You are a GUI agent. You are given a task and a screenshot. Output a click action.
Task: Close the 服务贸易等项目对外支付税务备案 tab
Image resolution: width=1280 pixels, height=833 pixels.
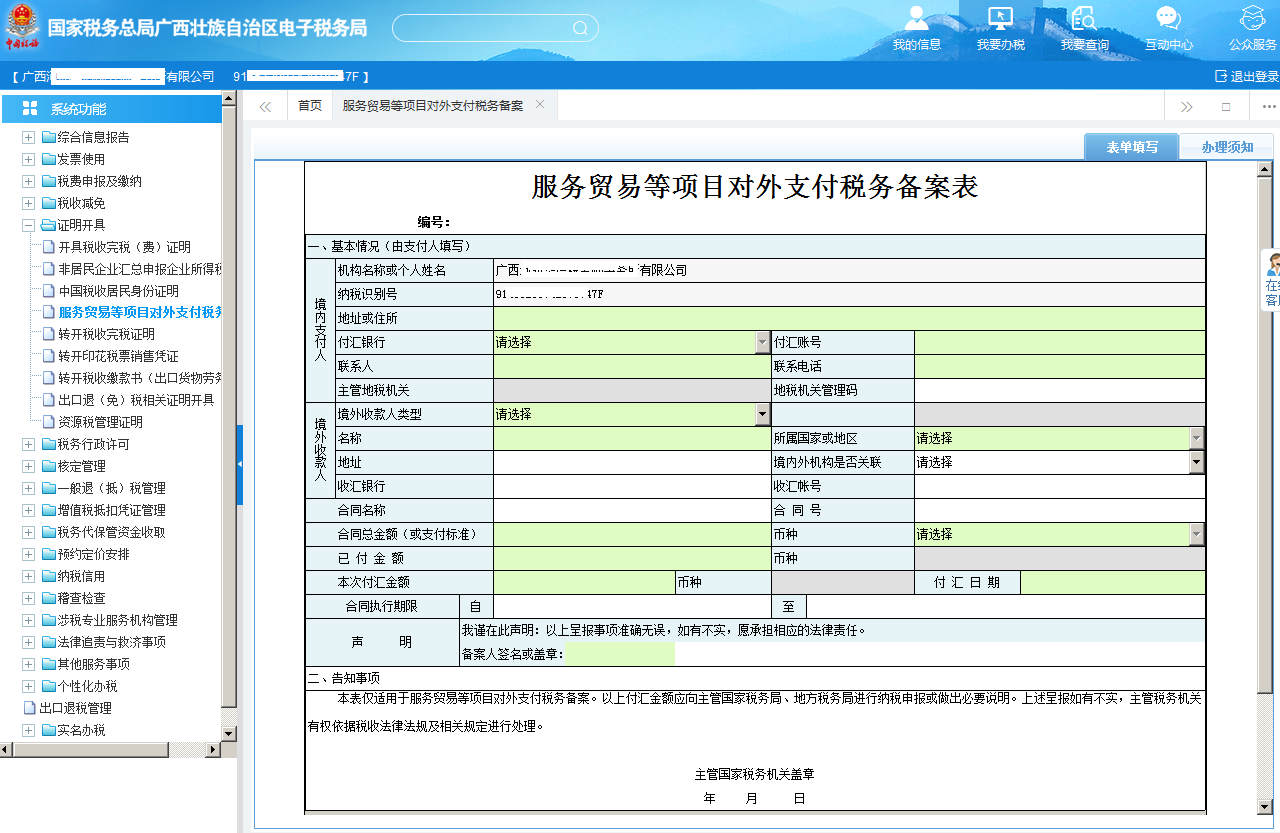(540, 104)
